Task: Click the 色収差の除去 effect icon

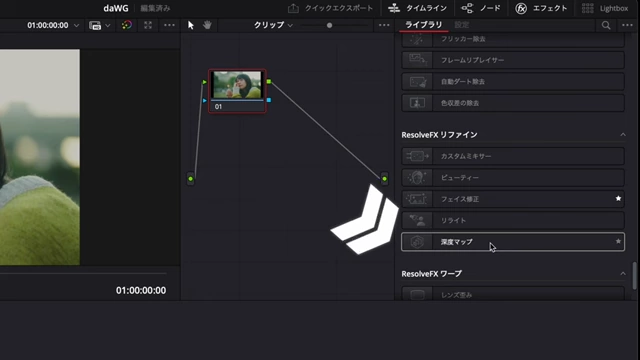Action: (x=417, y=103)
